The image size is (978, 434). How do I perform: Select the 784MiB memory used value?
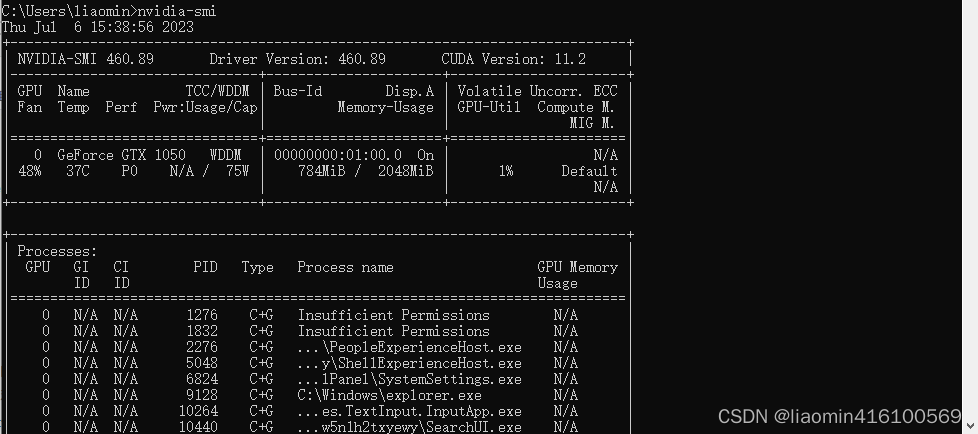pos(322,171)
